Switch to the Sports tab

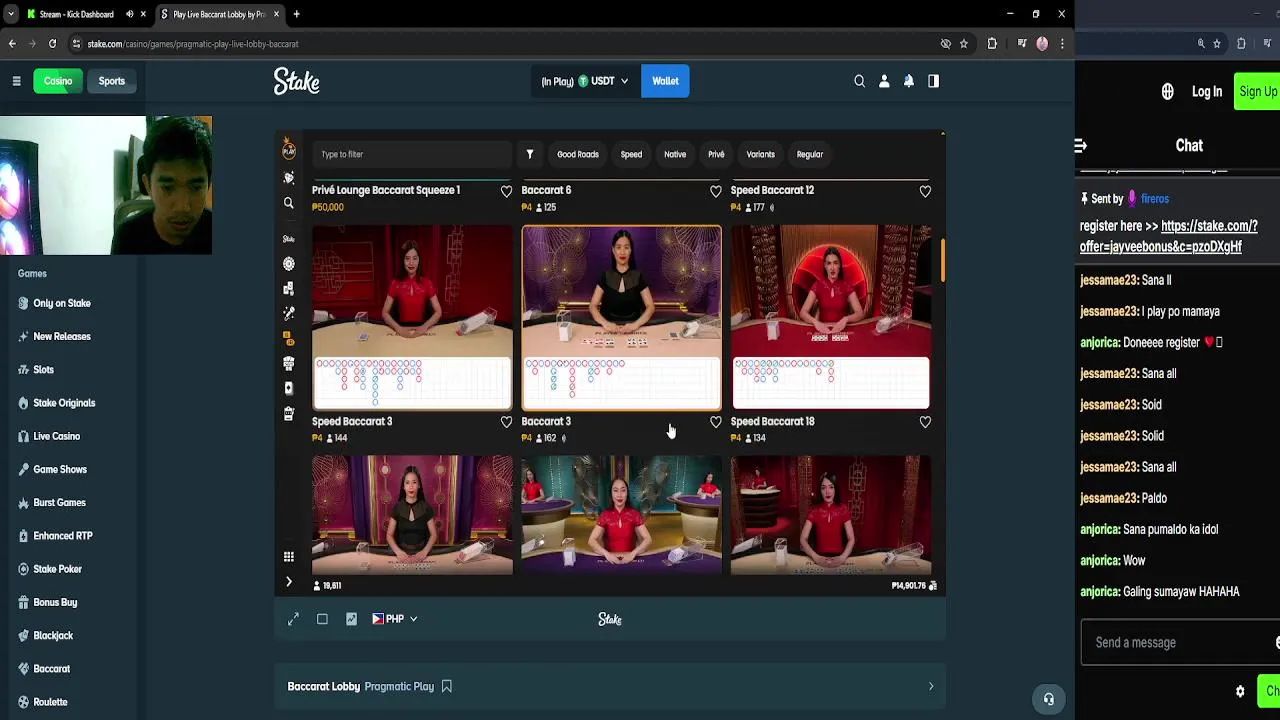[x=111, y=81]
